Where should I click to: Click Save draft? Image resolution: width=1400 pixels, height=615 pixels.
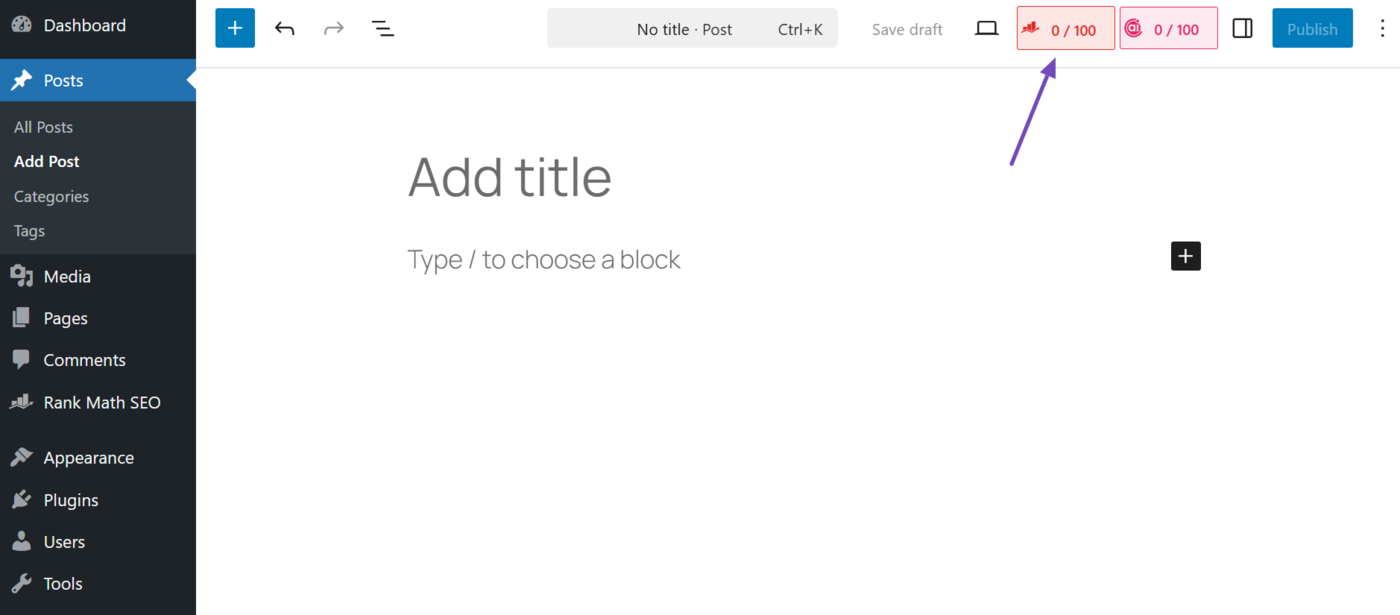pyautogui.click(x=906, y=28)
